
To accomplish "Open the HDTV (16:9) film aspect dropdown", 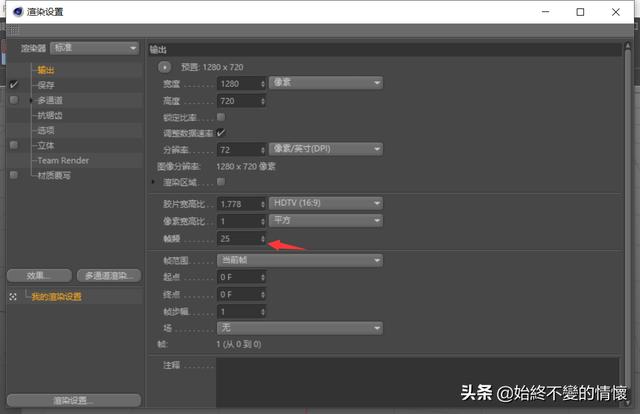I will pos(325,203).
